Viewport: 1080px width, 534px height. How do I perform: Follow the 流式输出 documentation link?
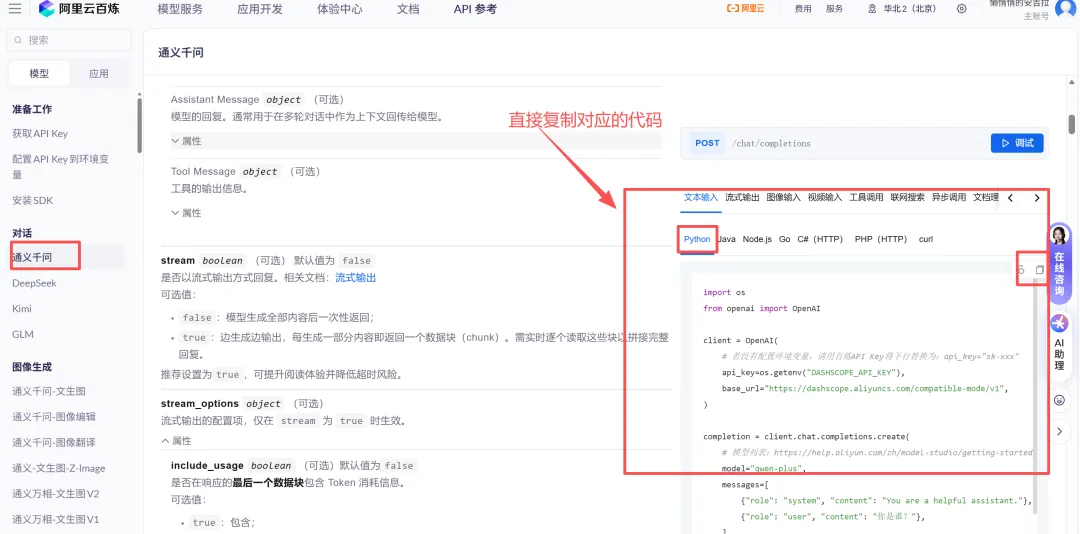pos(355,278)
